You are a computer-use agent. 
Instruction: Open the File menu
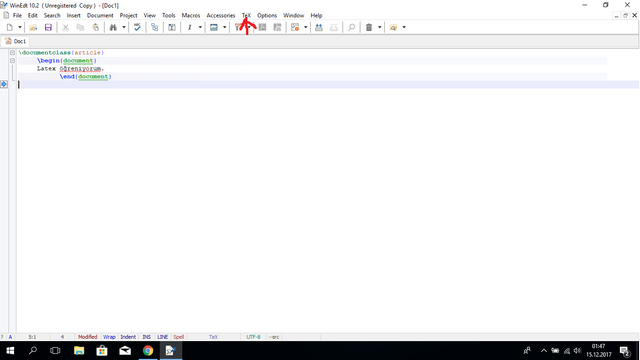point(17,16)
